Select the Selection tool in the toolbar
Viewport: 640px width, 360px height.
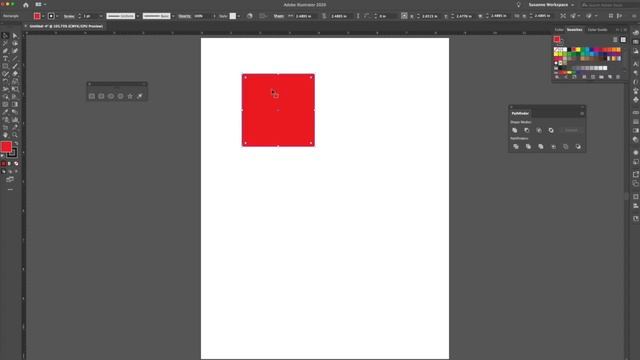coord(5,36)
